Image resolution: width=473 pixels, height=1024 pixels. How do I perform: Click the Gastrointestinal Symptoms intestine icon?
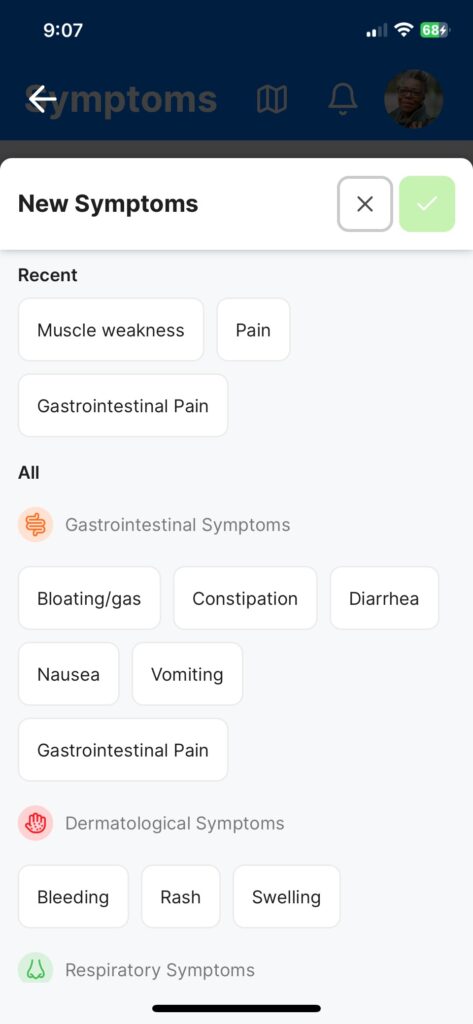click(x=35, y=524)
